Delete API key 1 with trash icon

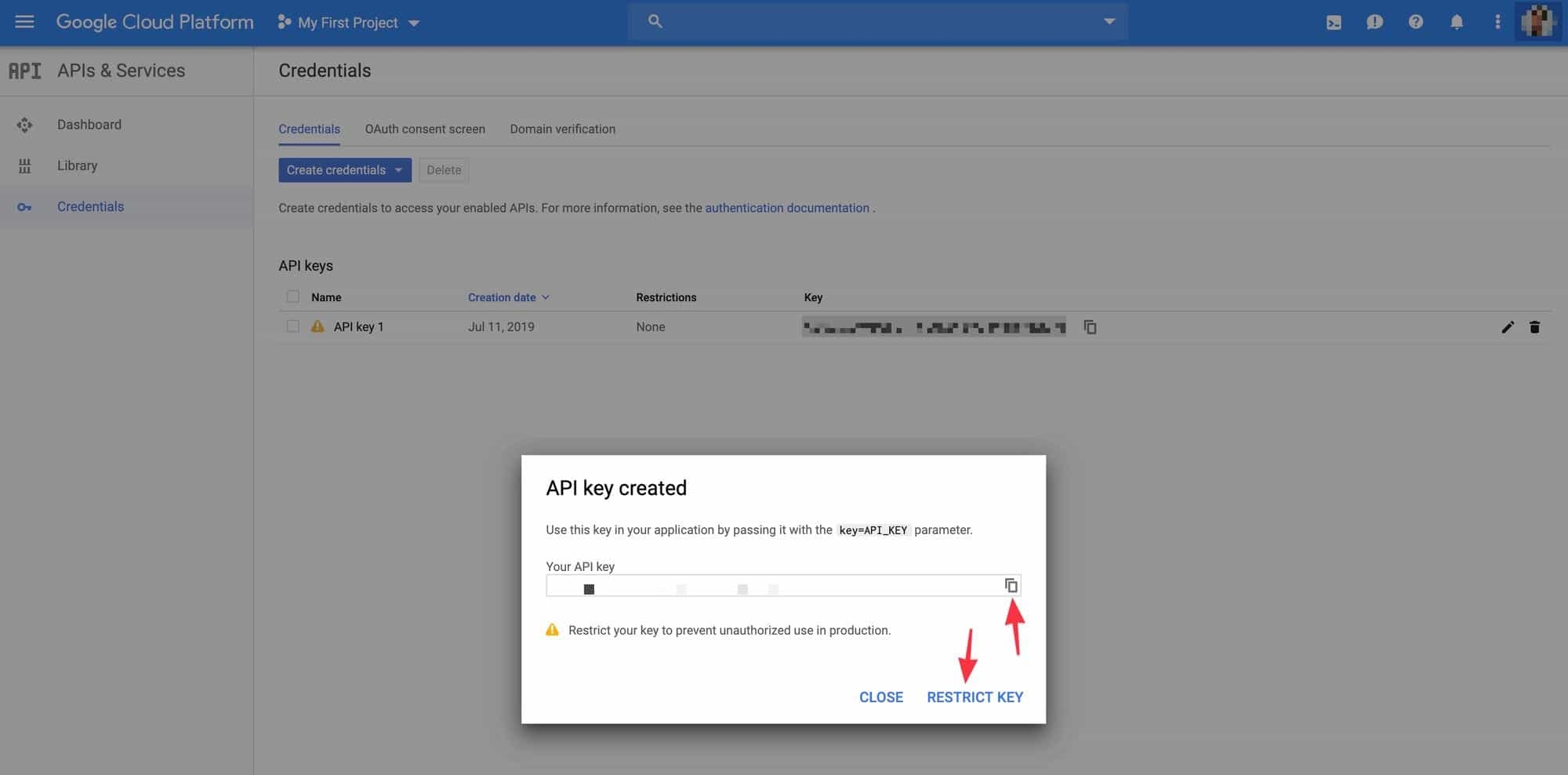[1534, 327]
